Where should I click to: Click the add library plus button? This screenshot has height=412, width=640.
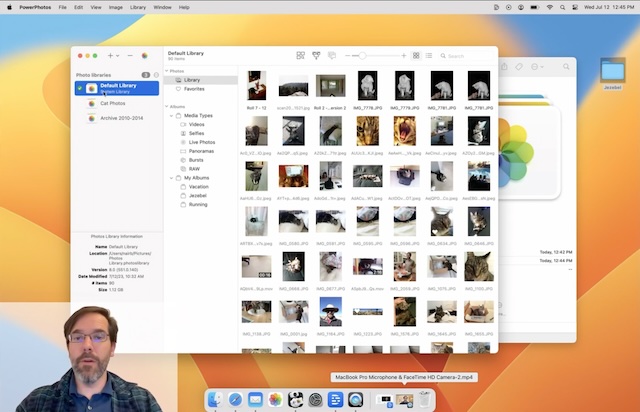click(110, 56)
